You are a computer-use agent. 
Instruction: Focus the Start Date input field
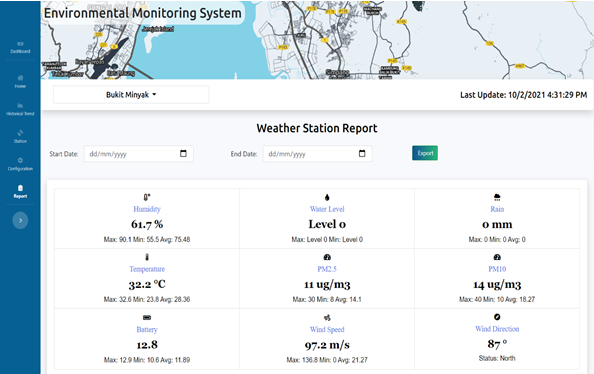(x=139, y=153)
